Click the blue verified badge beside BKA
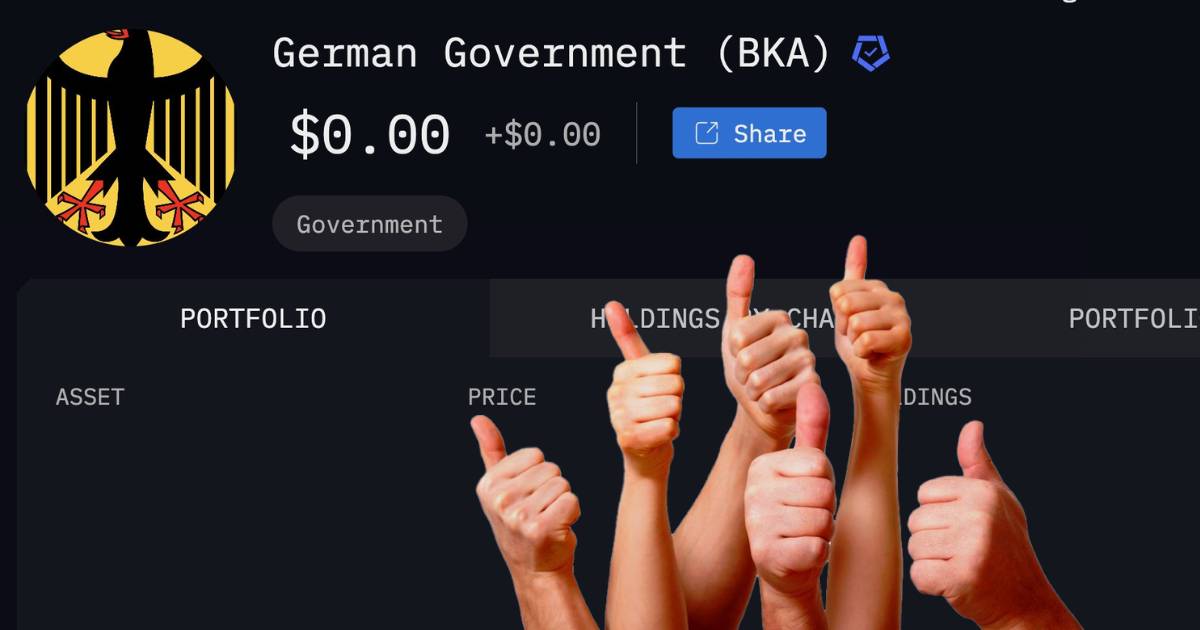This screenshot has height=630, width=1200. tap(870, 53)
